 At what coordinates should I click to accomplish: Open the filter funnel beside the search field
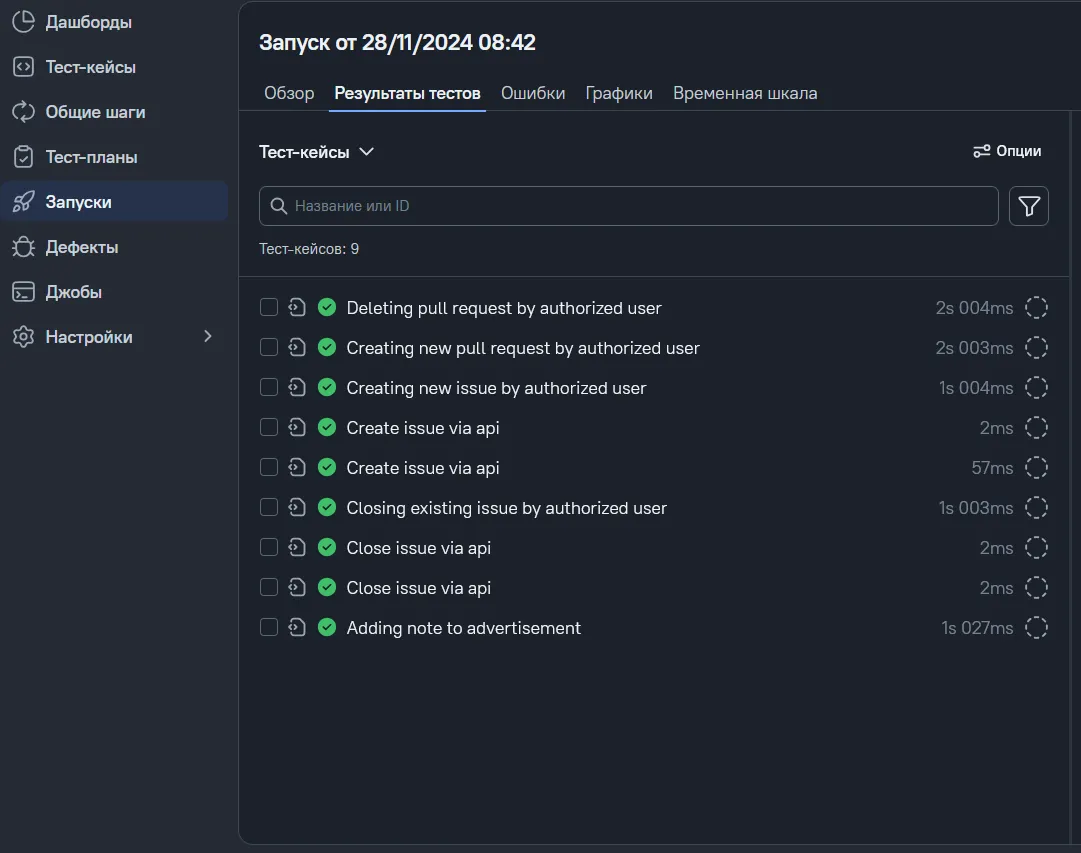(x=1029, y=205)
